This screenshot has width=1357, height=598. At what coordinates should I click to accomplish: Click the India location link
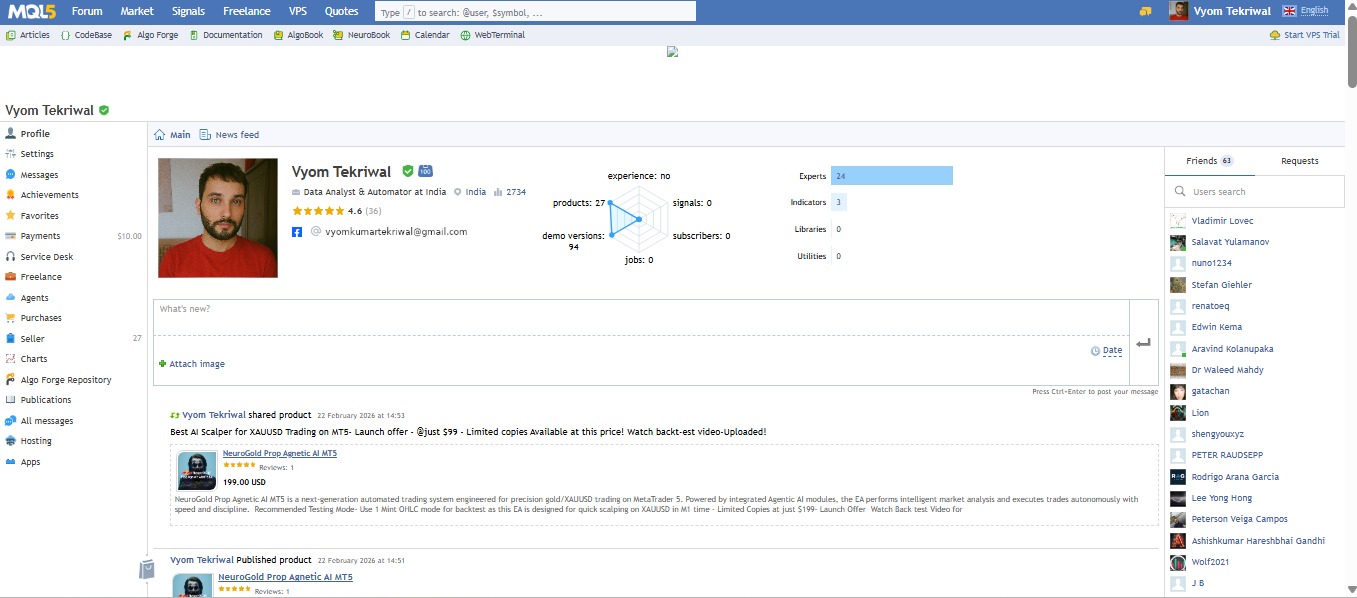tap(476, 192)
